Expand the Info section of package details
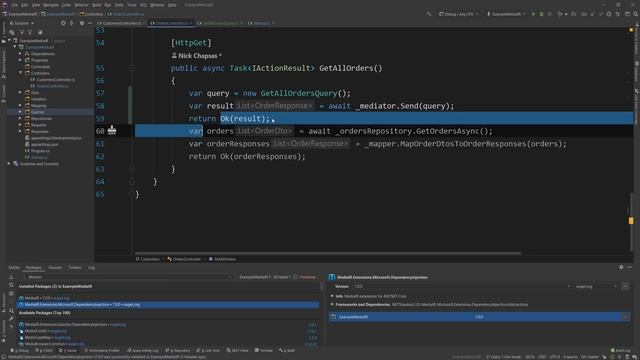Image resolution: width=640 pixels, height=360 pixels. pos(332,296)
